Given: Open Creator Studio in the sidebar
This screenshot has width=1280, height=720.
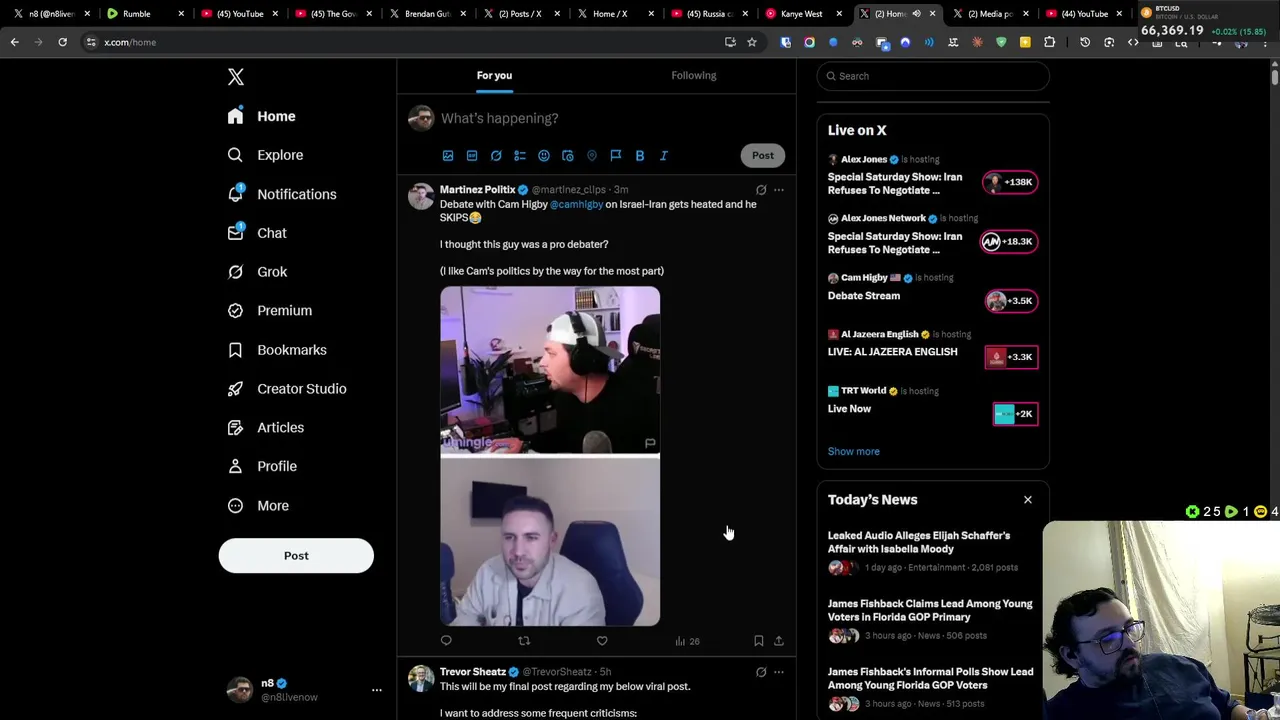Looking at the screenshot, I should (287, 389).
